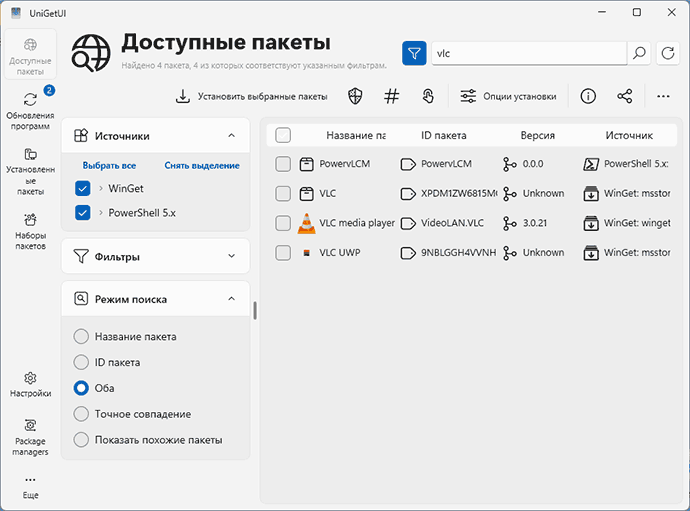Open toolbar overflow three-dots menu
The width and height of the screenshot is (690, 511).
(x=663, y=96)
